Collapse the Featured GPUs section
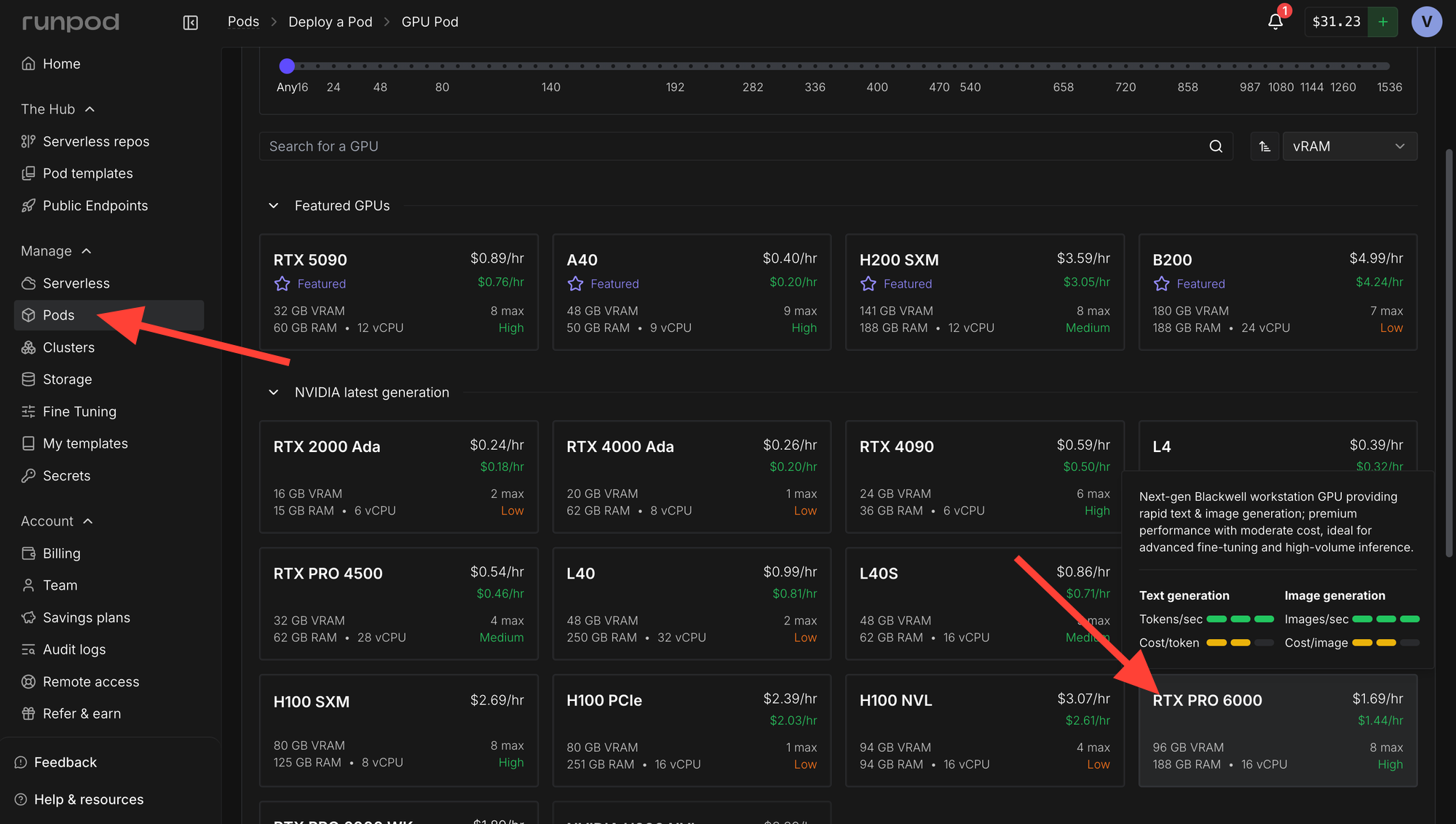 (274, 206)
